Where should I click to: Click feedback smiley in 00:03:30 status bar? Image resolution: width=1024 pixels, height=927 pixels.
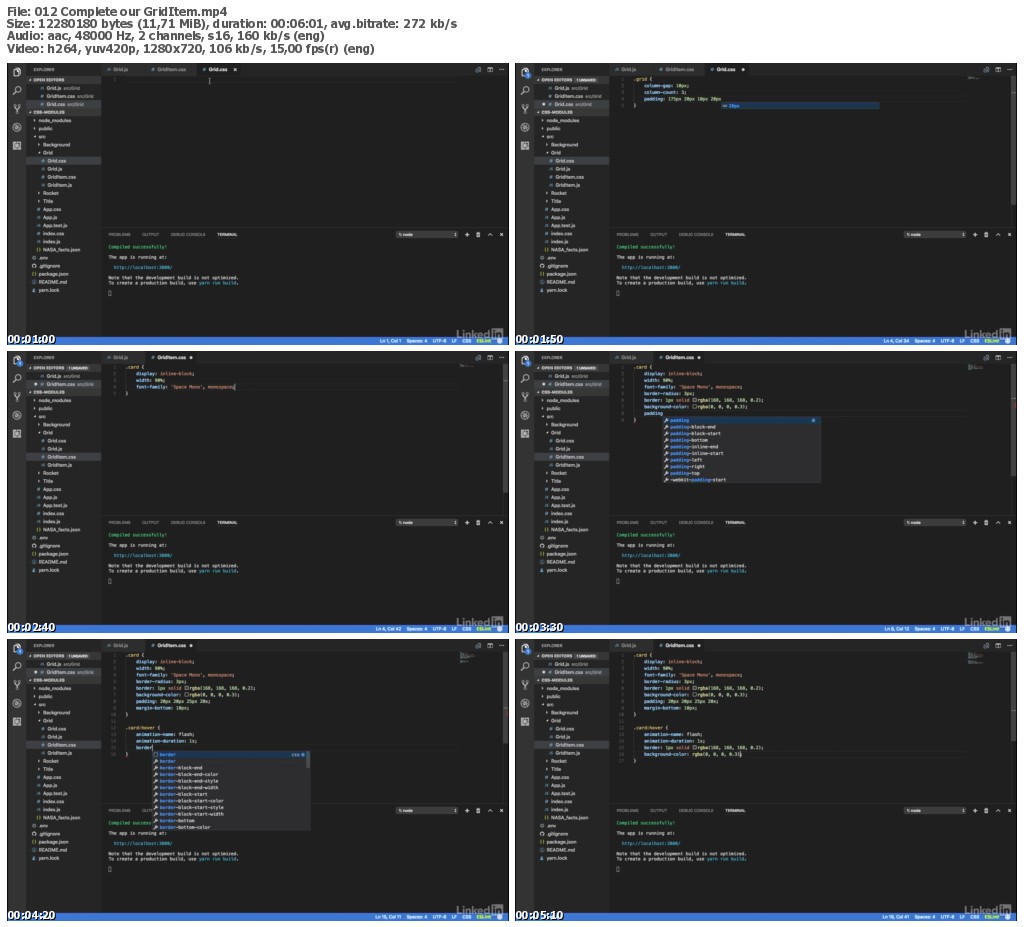[1008, 628]
